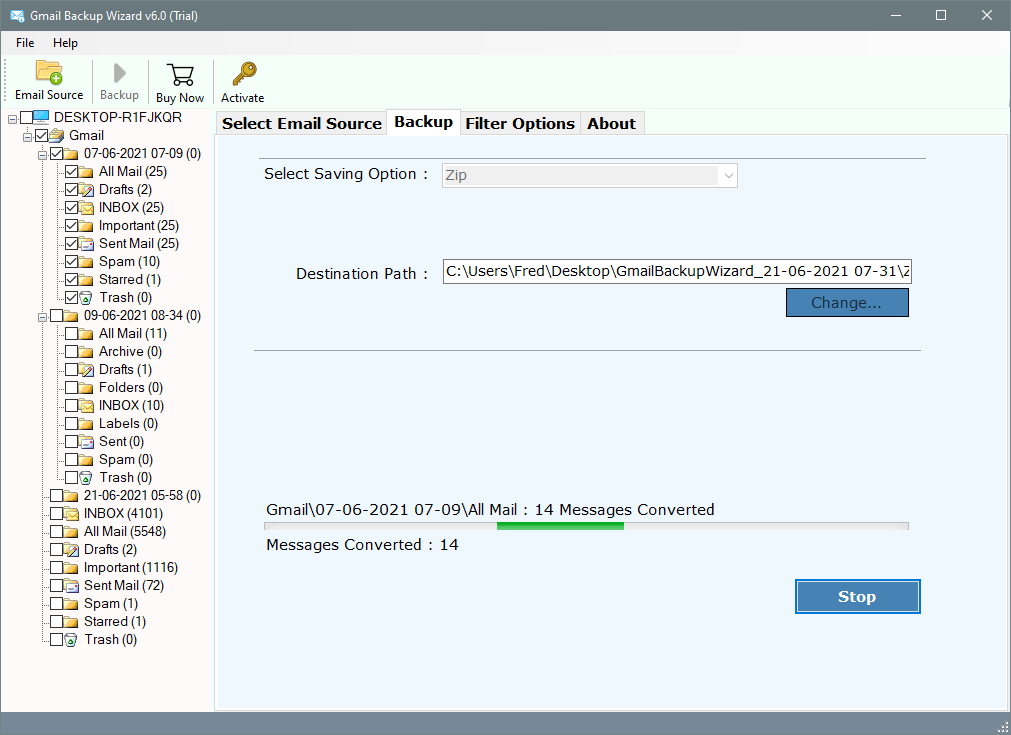Image resolution: width=1011 pixels, height=735 pixels.
Task: Check the 09-06-2021 08-34 checkbox
Action: 57,315
